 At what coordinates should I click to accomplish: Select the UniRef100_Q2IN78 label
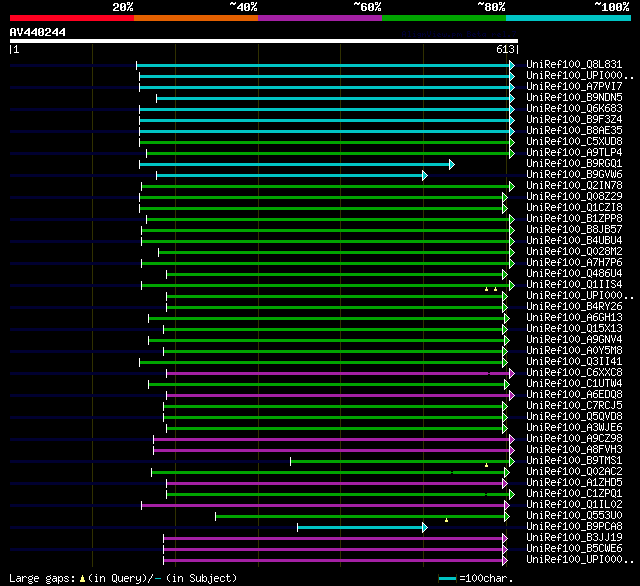574,185
